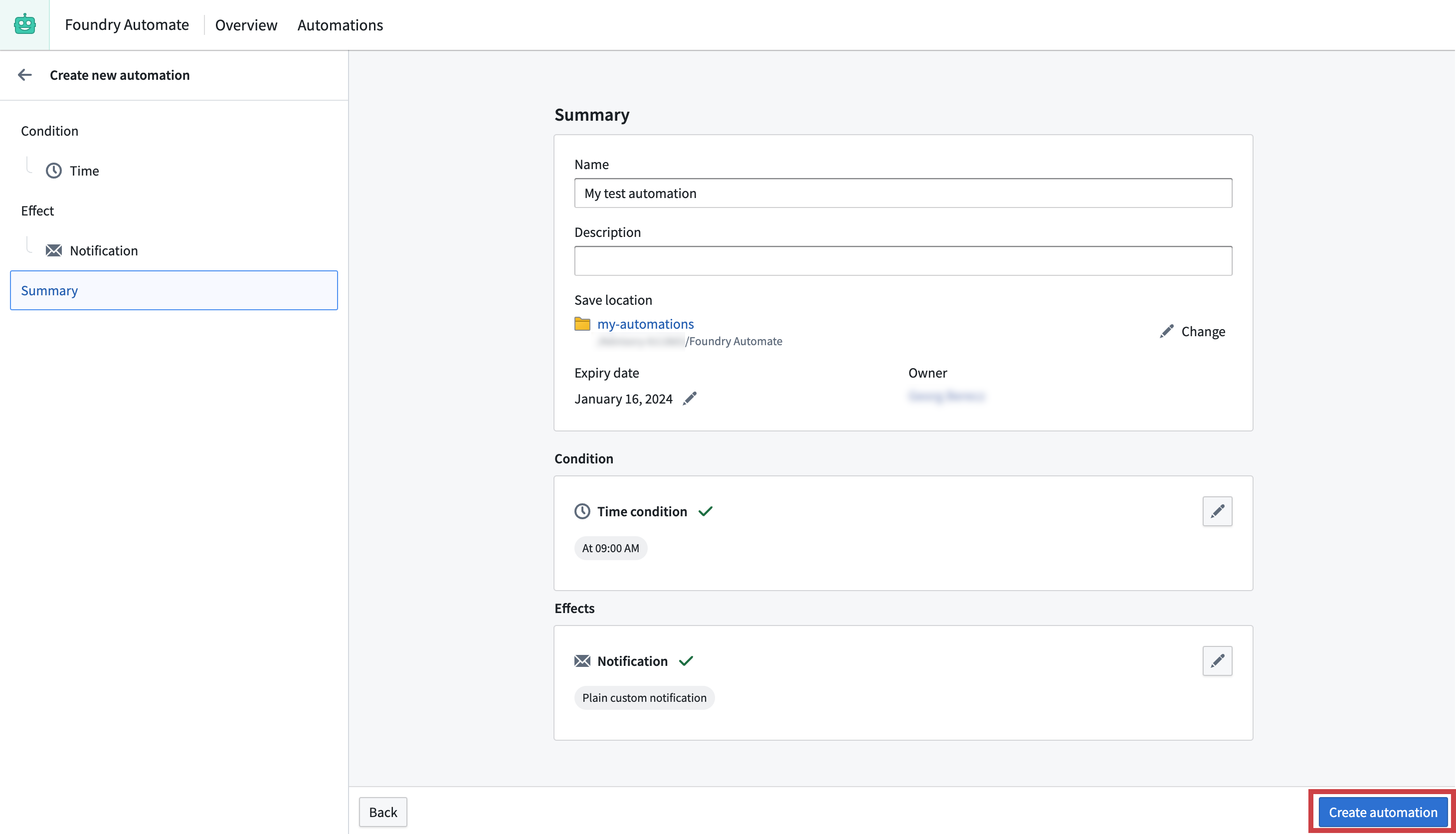The image size is (1456, 834).
Task: Click the Automations tab in top navigation
Action: pyautogui.click(x=340, y=25)
